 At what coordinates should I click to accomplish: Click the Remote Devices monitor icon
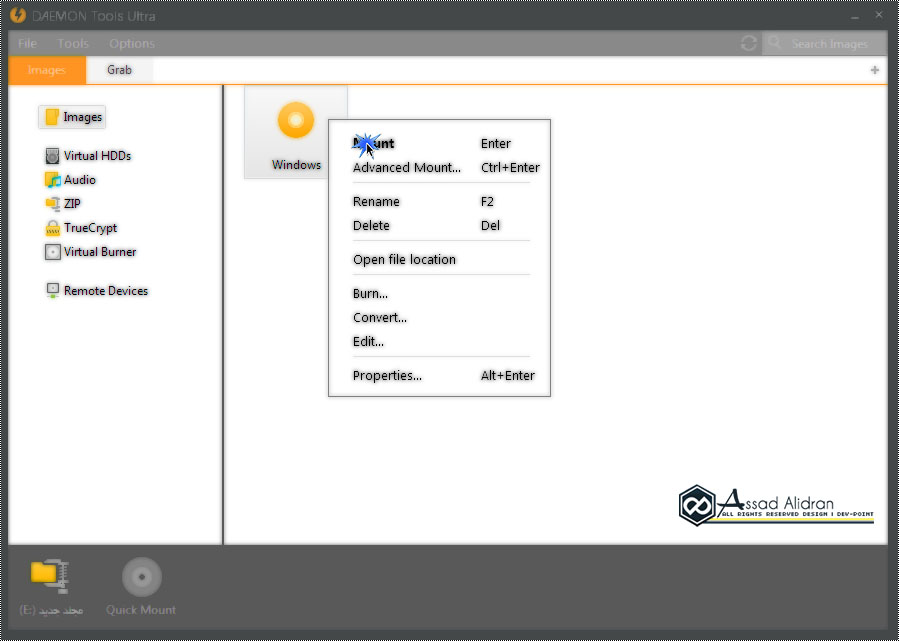coord(52,291)
